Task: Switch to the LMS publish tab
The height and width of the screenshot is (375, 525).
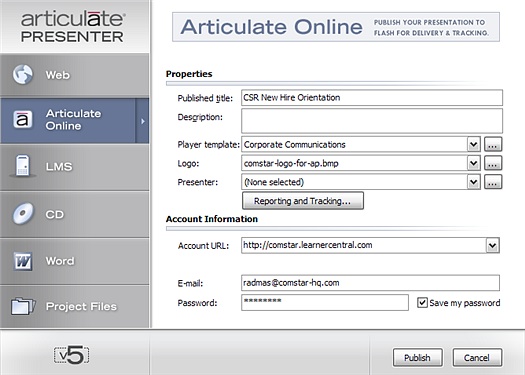Action: click(75, 166)
